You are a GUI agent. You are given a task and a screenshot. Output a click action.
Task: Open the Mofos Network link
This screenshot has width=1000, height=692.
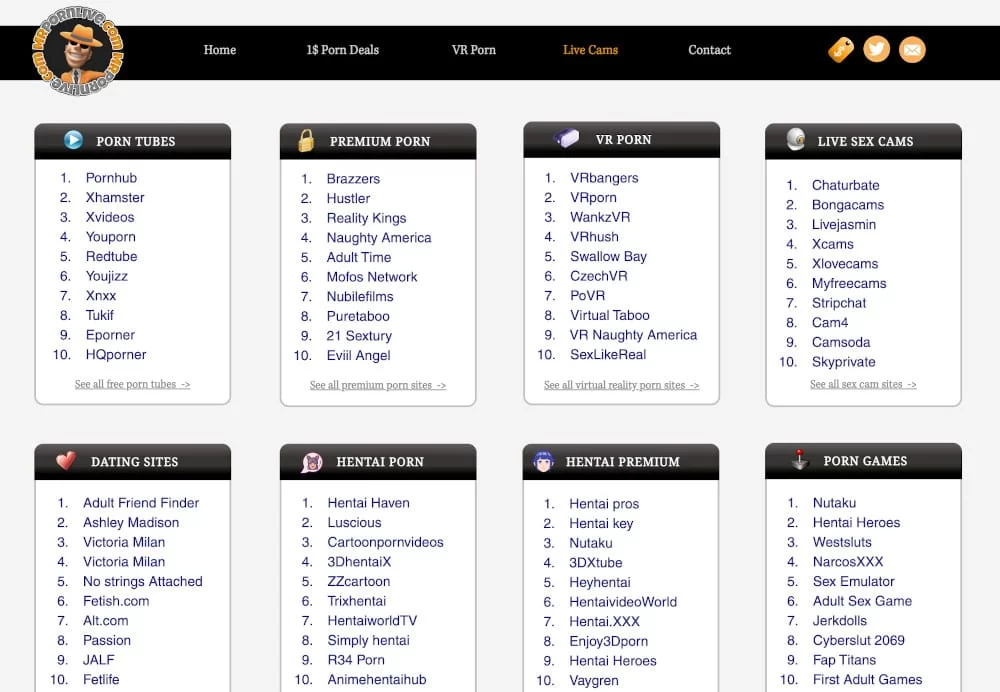tap(372, 277)
